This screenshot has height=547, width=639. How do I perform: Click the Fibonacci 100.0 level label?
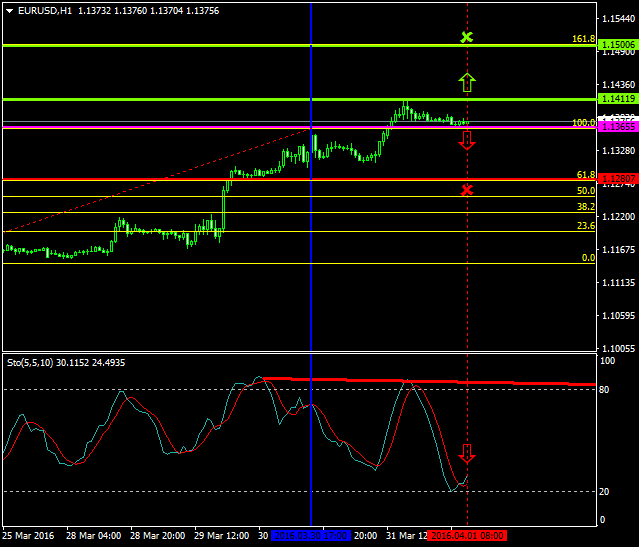pos(584,122)
